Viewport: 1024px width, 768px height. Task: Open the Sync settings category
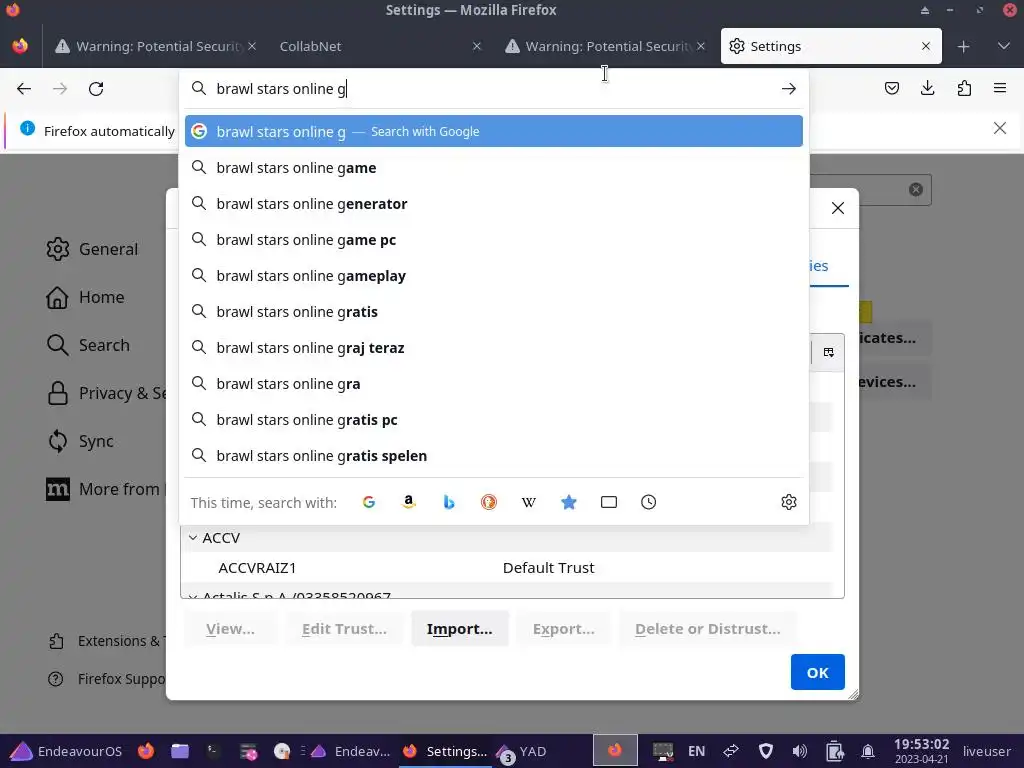80,441
